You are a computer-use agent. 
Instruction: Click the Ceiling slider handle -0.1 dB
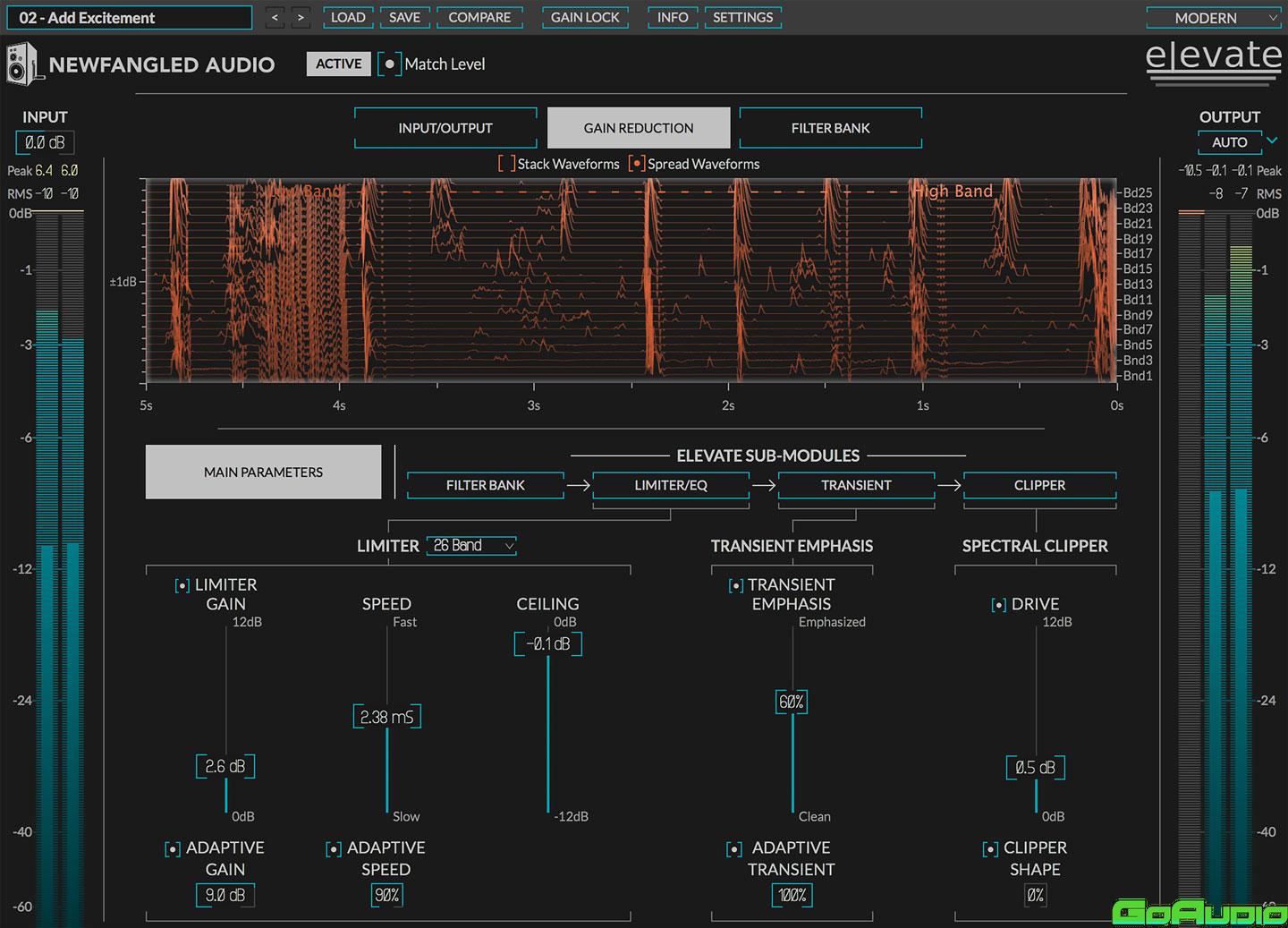point(547,644)
